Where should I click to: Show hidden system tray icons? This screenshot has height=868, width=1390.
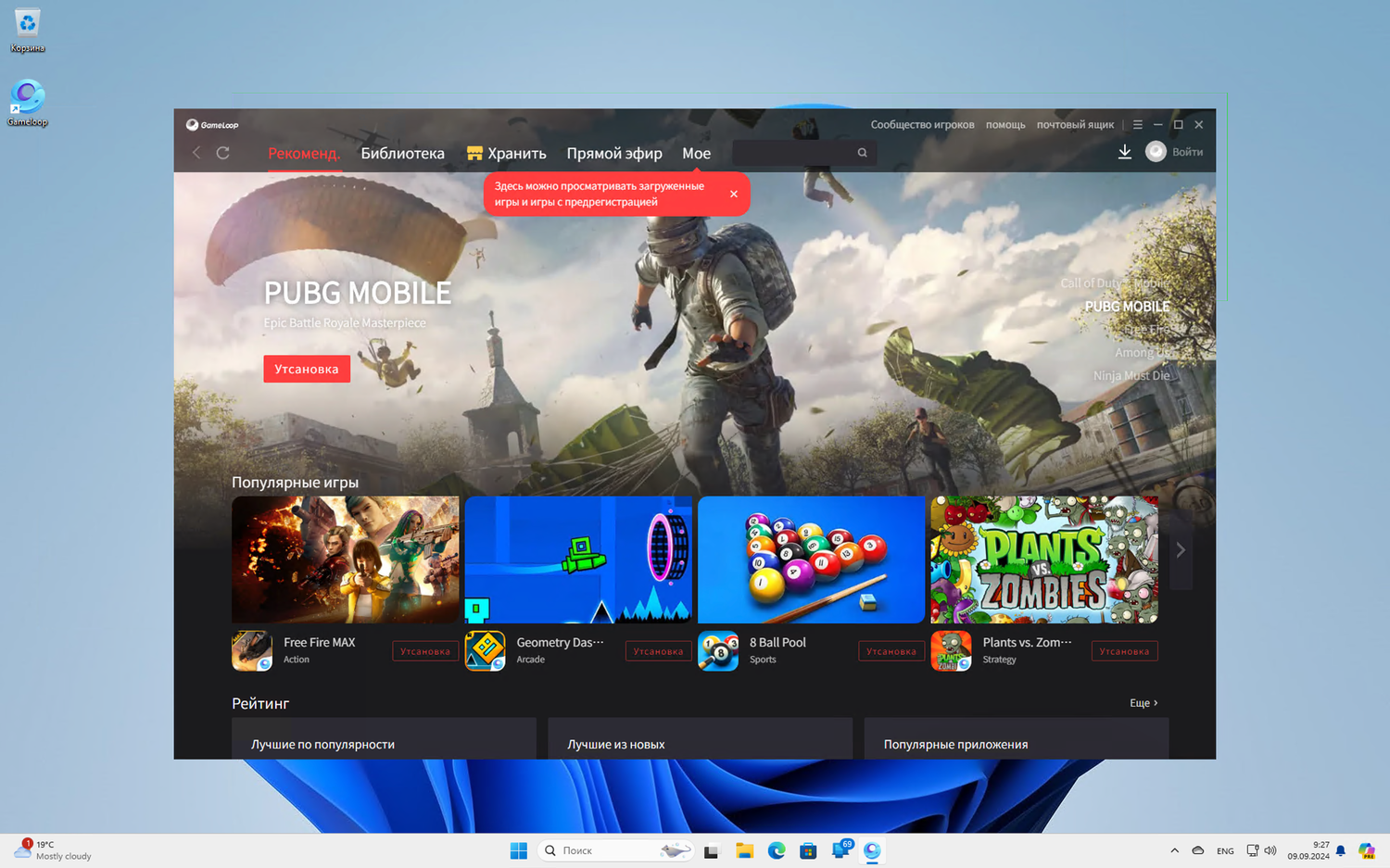(x=1174, y=850)
